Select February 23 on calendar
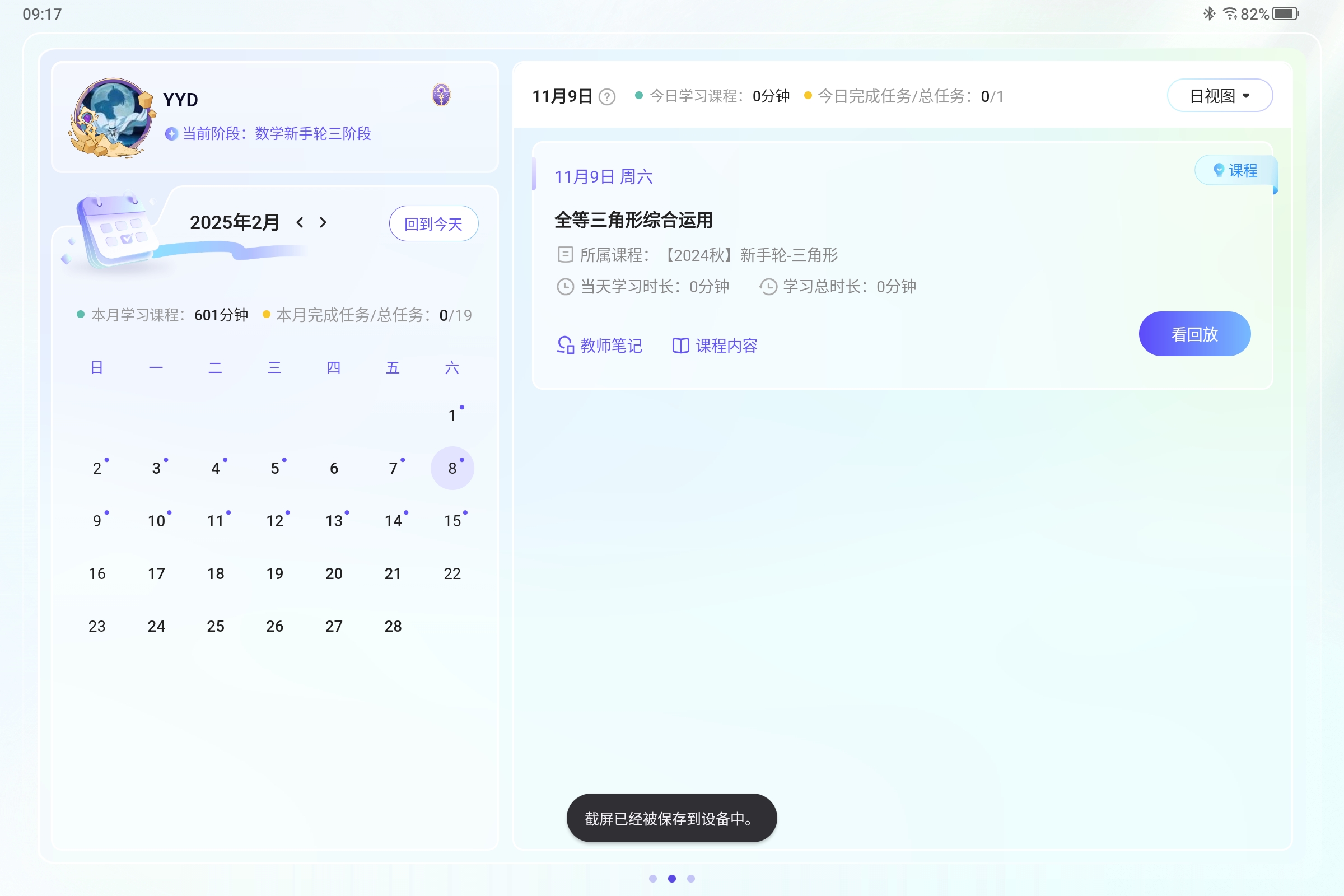This screenshot has height=896, width=1344. coord(97,626)
